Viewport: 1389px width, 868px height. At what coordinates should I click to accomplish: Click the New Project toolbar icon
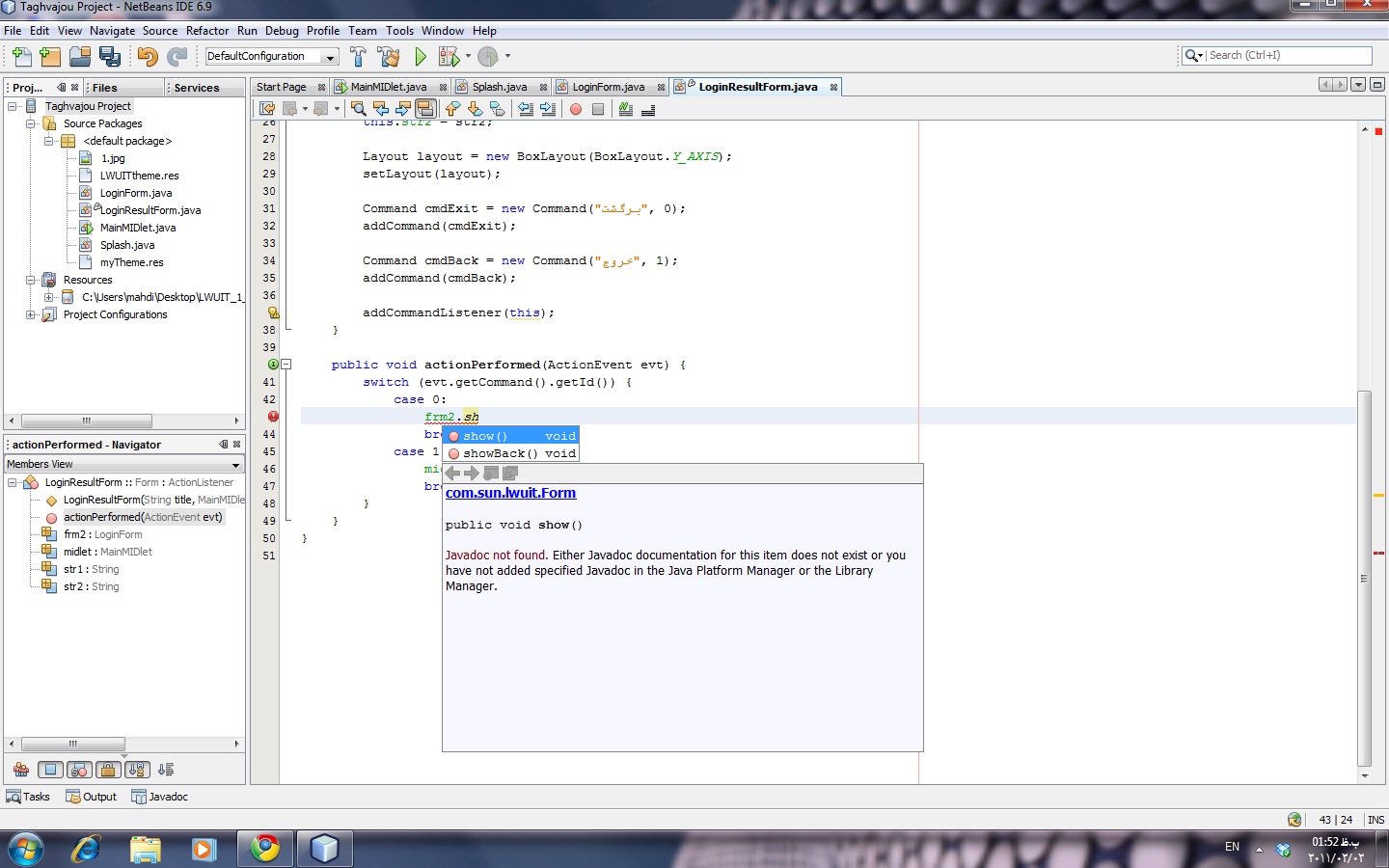50,57
